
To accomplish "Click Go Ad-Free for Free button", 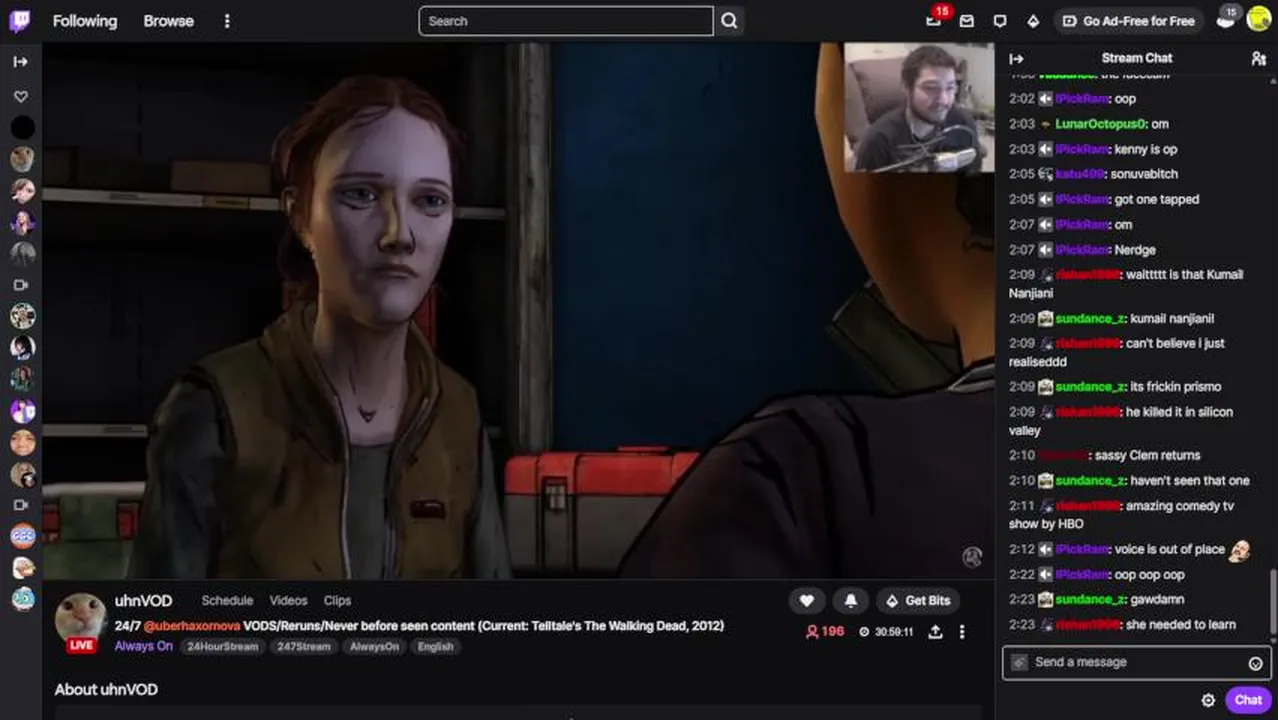I will point(1128,21).
